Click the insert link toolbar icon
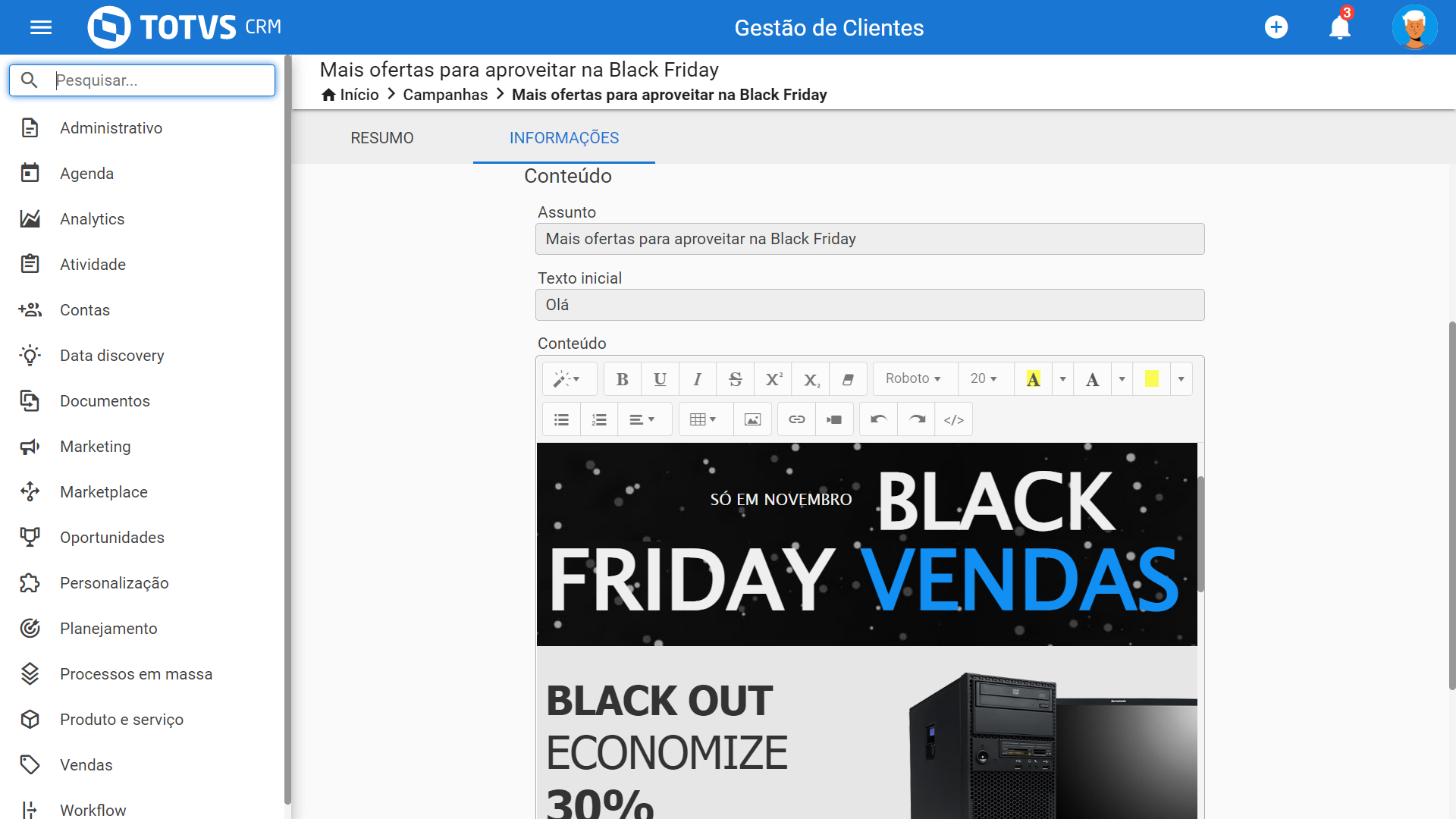 (796, 419)
